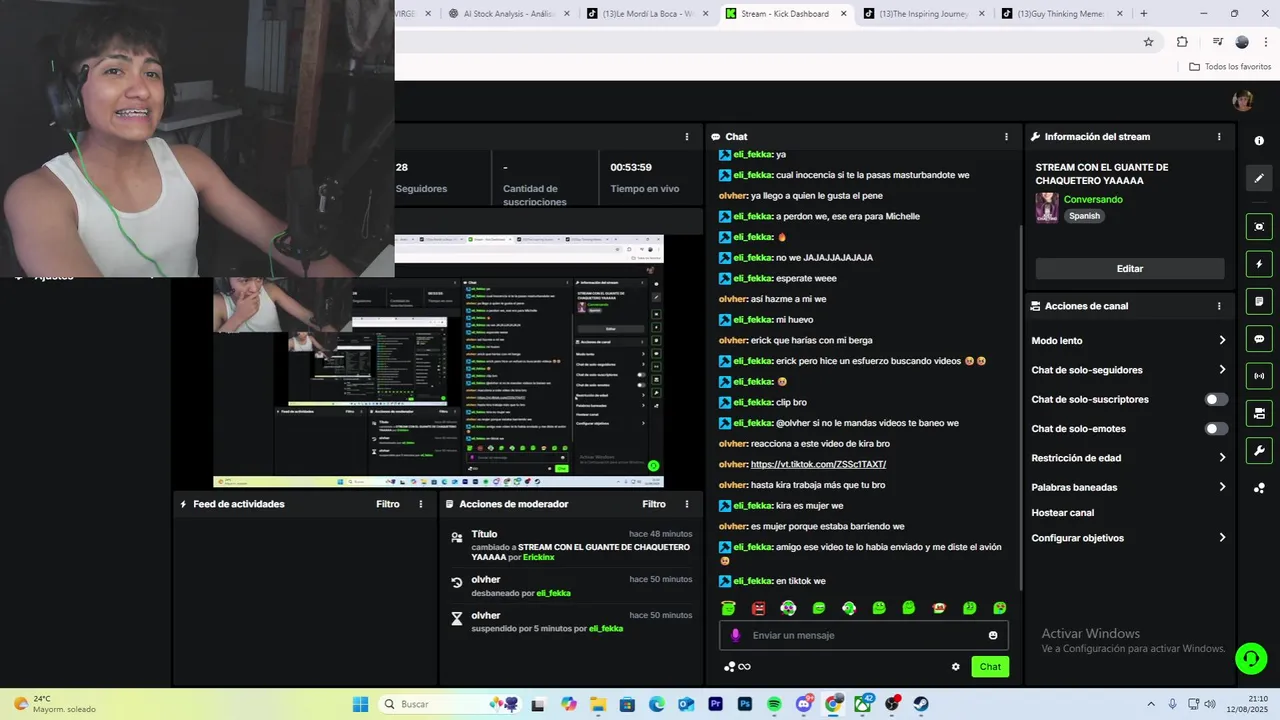
Task: Open Filtro in Acciones de moderador
Action: tap(654, 504)
